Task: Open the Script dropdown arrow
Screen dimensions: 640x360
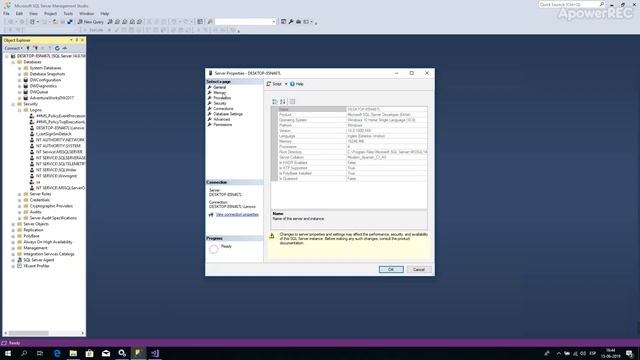Action: point(286,84)
